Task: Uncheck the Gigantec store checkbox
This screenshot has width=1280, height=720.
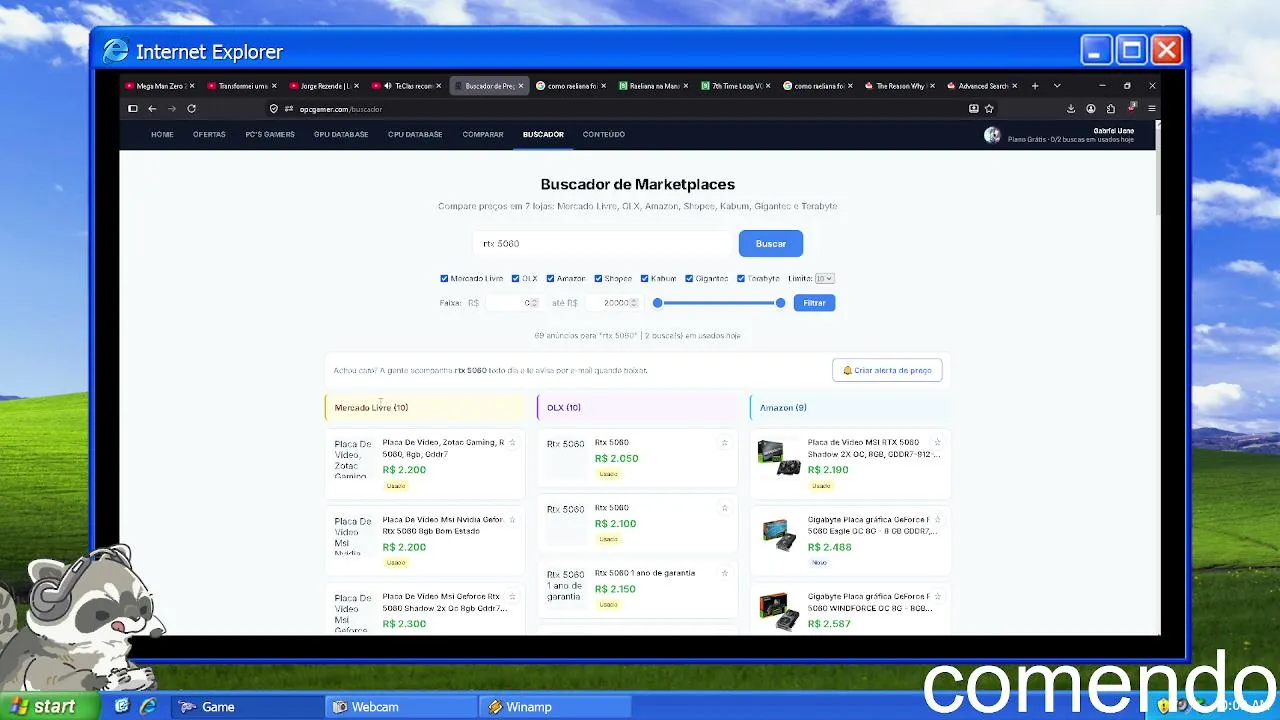Action: click(x=689, y=279)
